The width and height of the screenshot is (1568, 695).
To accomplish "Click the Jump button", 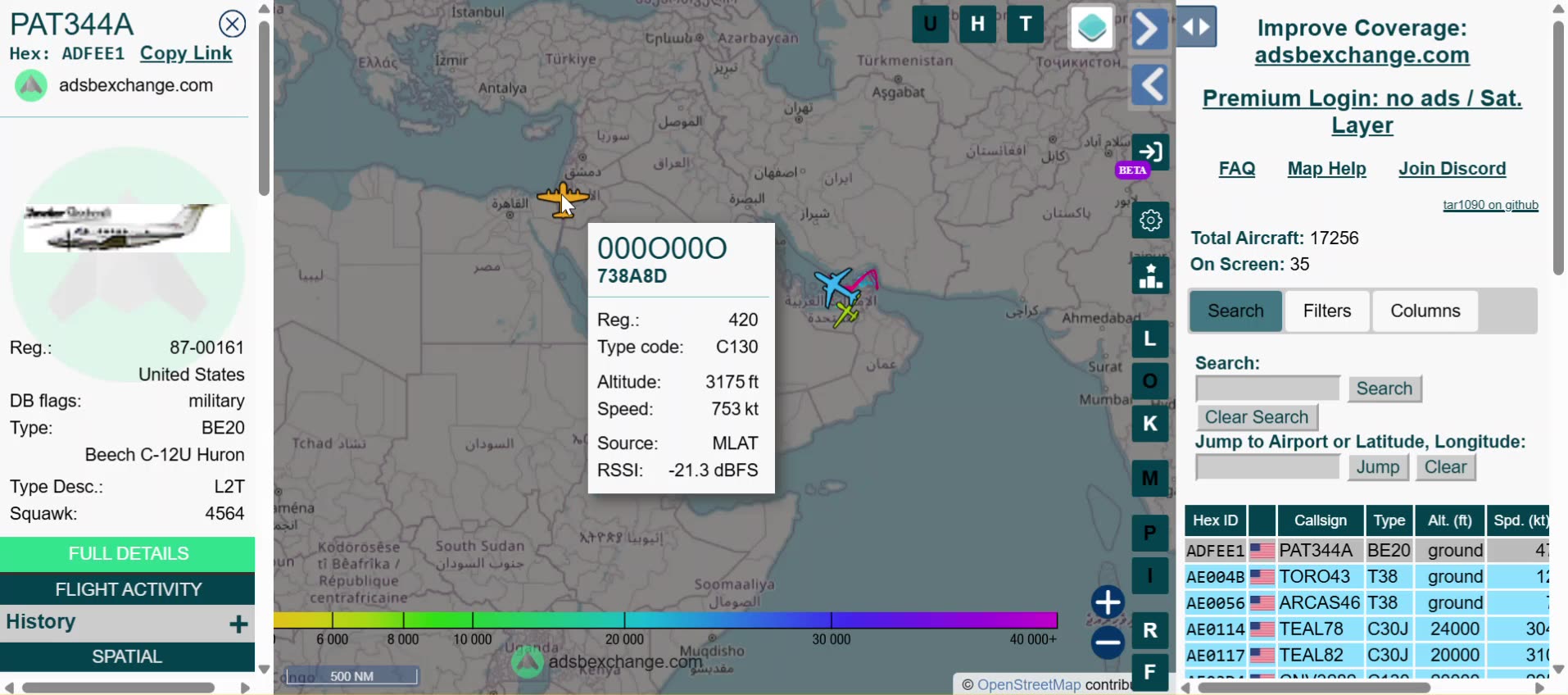I will point(1378,467).
